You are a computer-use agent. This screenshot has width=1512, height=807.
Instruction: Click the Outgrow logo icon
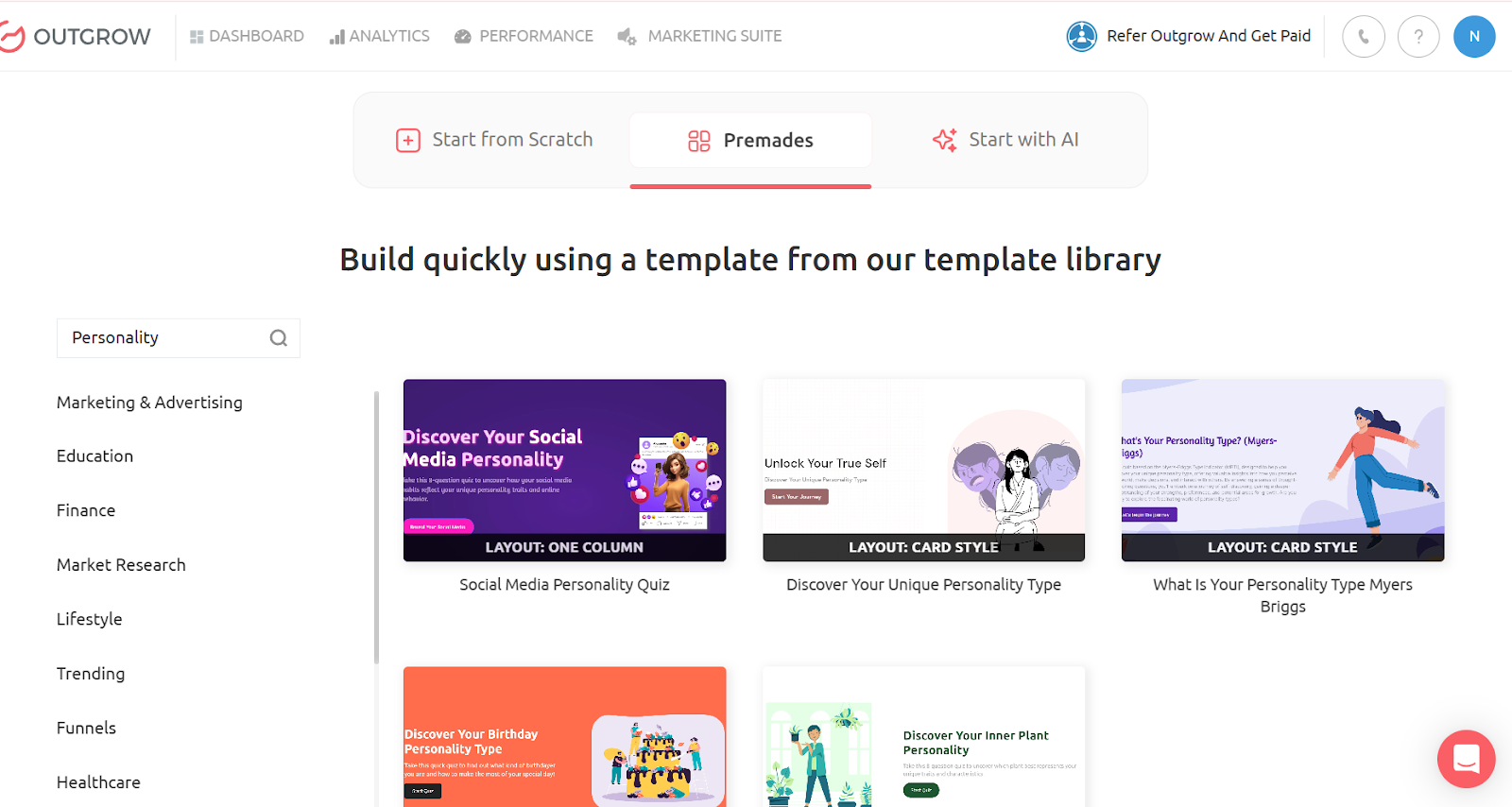[x=11, y=37]
